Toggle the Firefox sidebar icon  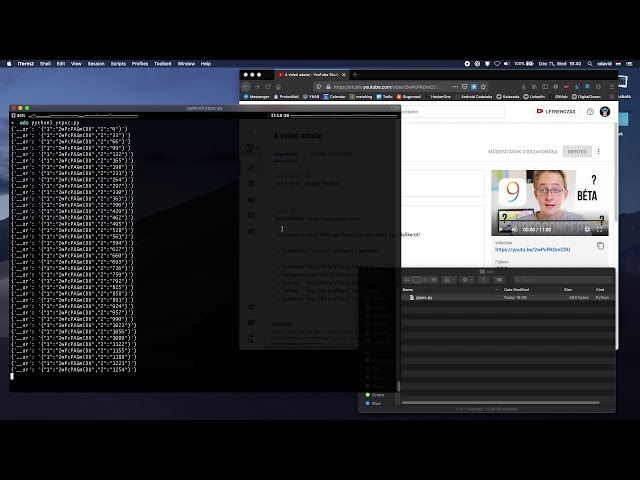(x=545, y=87)
